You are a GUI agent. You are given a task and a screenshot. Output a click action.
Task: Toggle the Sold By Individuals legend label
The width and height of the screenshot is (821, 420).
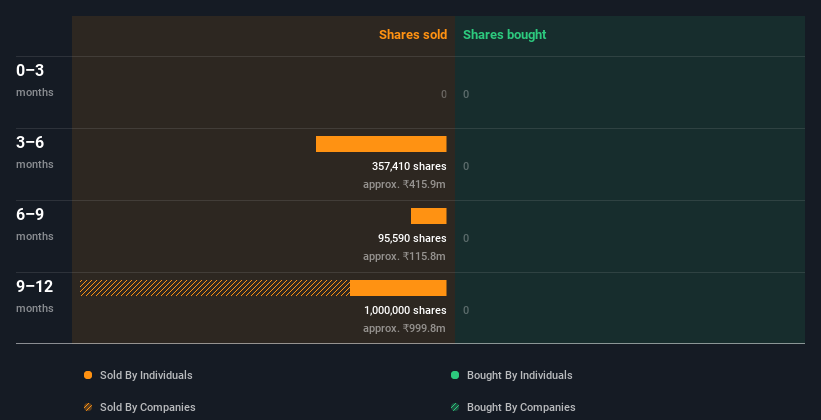click(146, 375)
